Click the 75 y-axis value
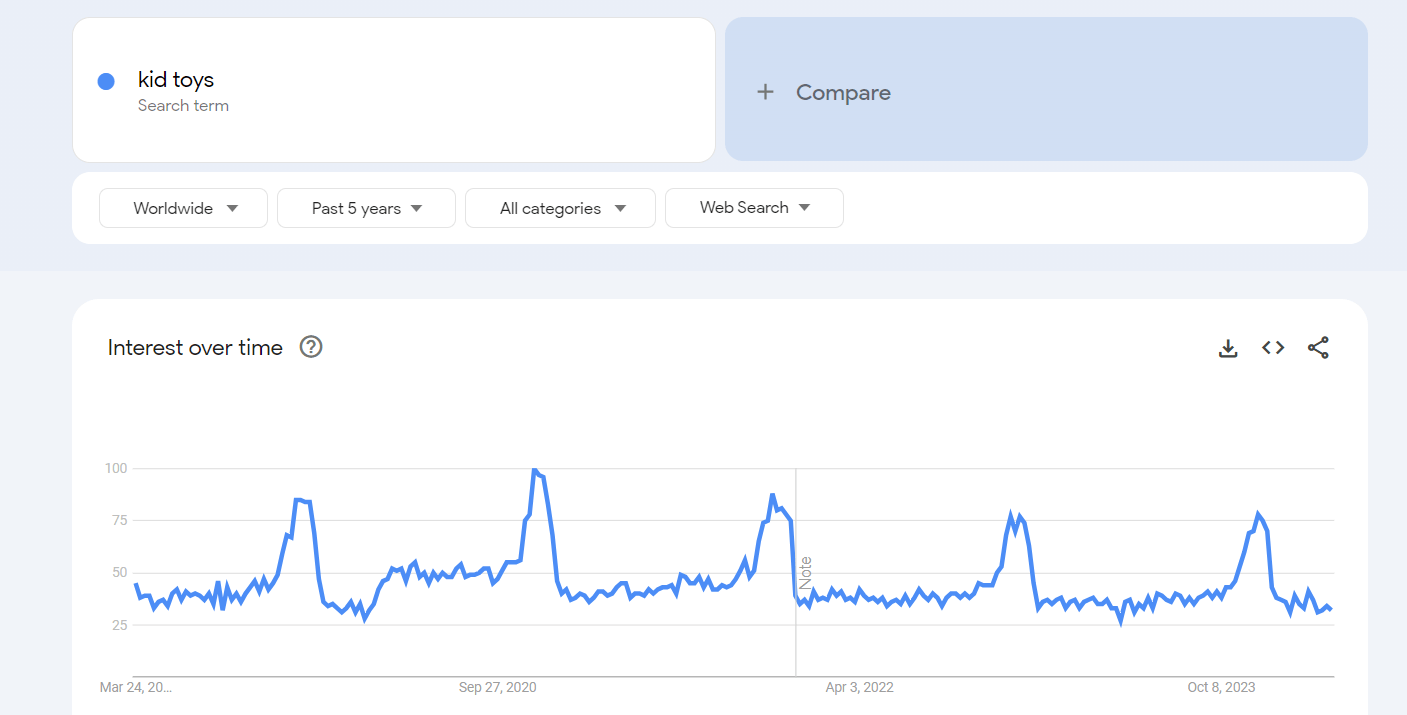Image resolution: width=1407 pixels, height=715 pixels. coord(119,520)
